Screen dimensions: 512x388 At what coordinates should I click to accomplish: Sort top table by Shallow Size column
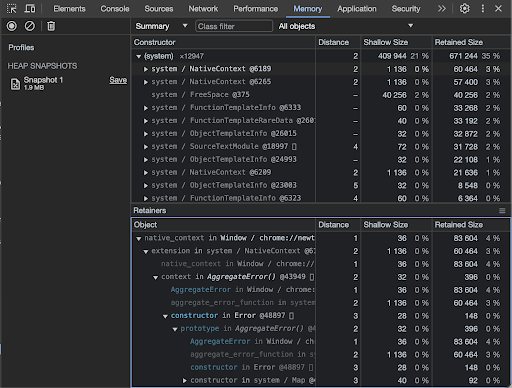coord(396,42)
